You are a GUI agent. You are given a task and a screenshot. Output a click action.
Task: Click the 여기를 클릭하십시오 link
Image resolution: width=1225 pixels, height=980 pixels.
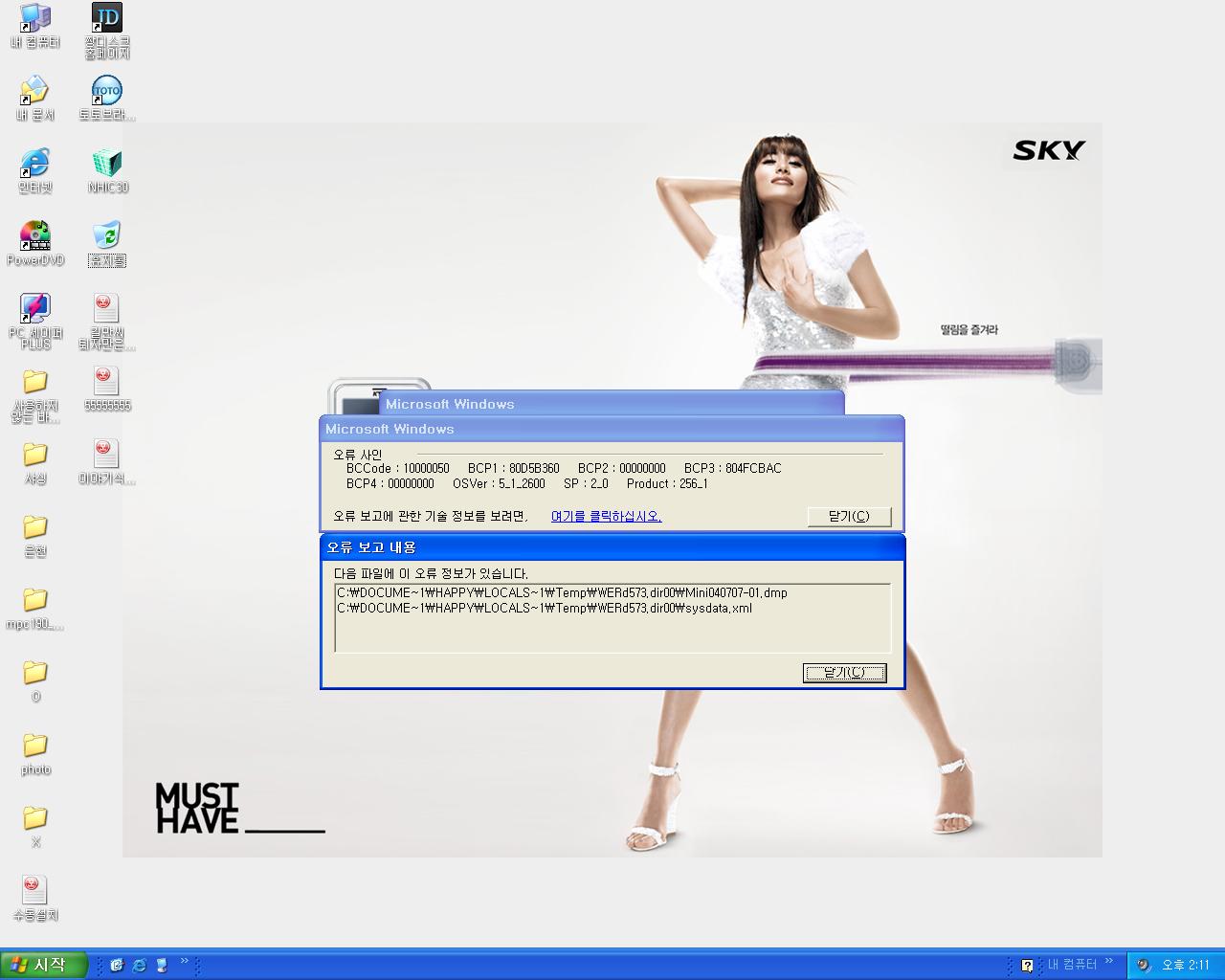click(606, 516)
